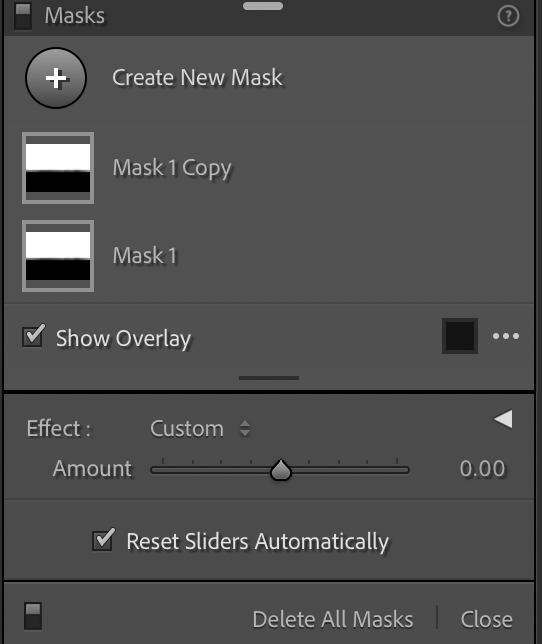Select the Mask 1 Copy label

click(x=172, y=168)
